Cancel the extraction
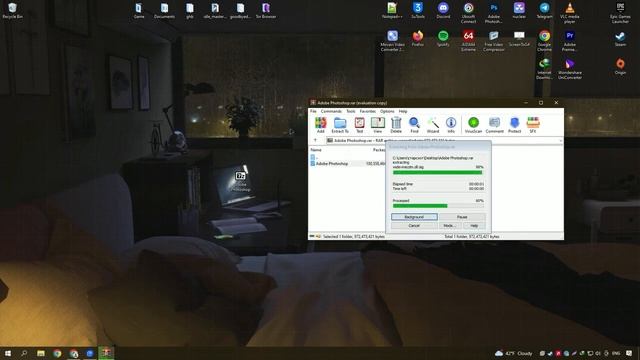 coord(414,226)
